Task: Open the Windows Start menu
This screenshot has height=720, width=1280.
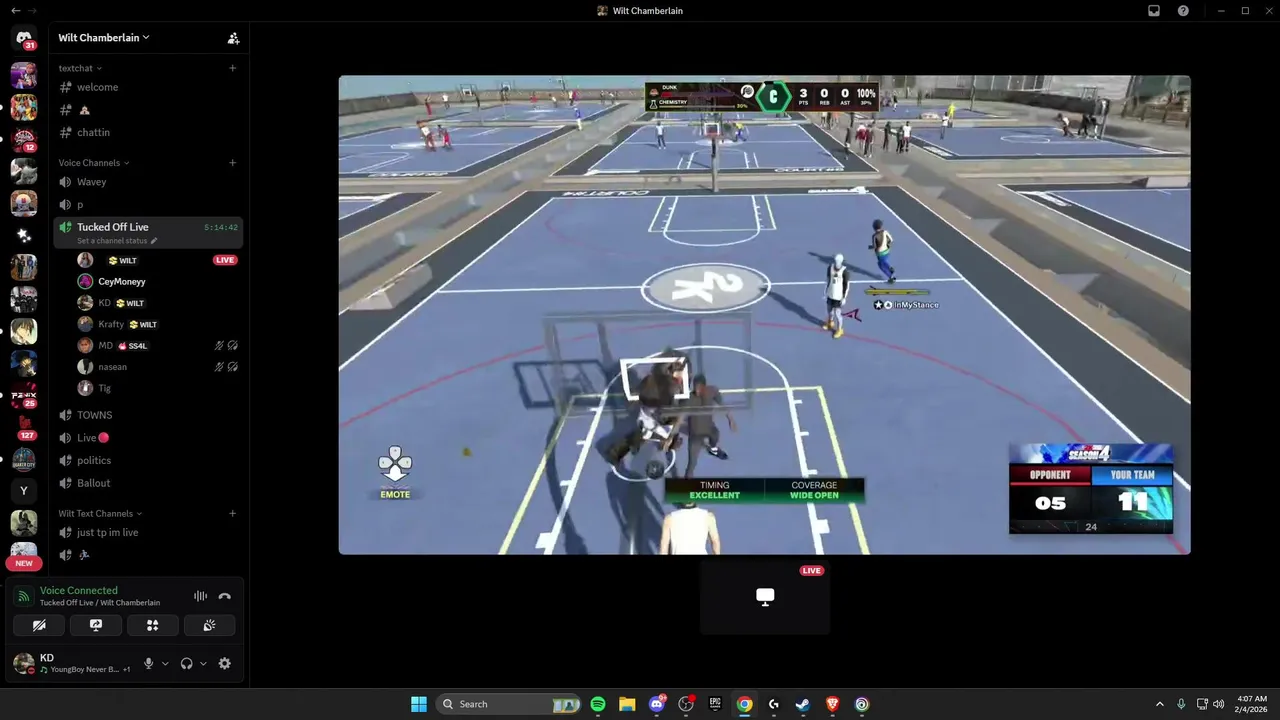Action: tap(419, 704)
